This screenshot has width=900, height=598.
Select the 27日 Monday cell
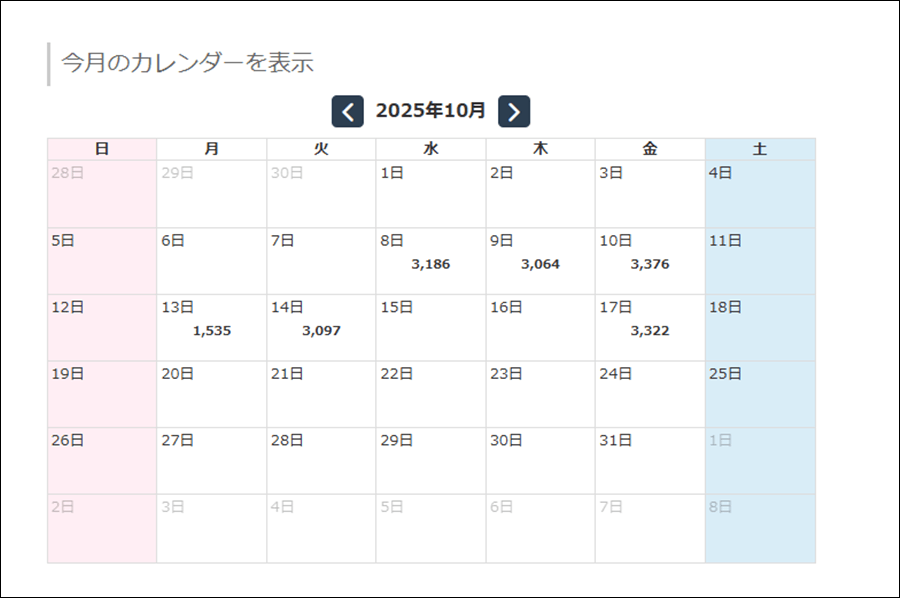(211, 460)
